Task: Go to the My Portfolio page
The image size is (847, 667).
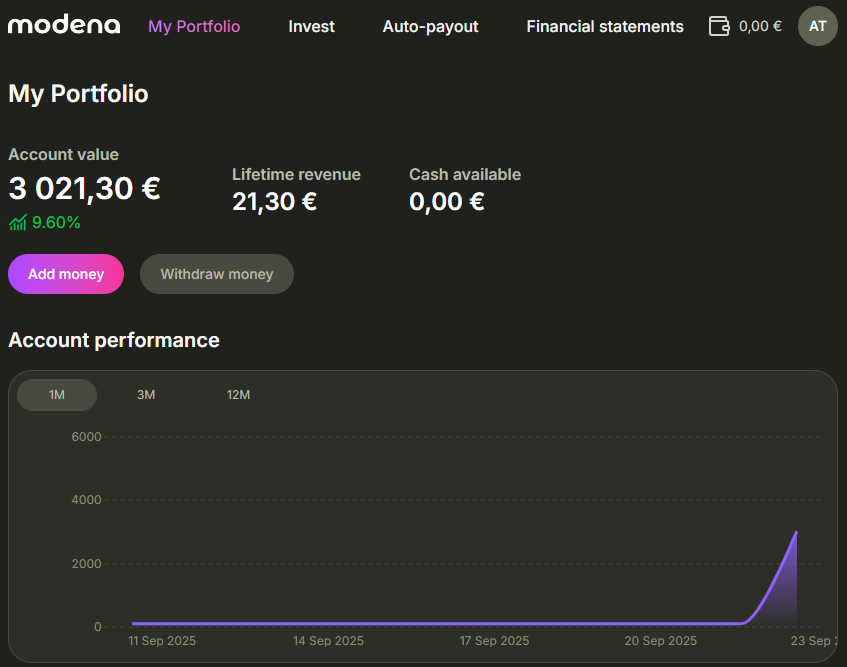Action: [x=194, y=27]
